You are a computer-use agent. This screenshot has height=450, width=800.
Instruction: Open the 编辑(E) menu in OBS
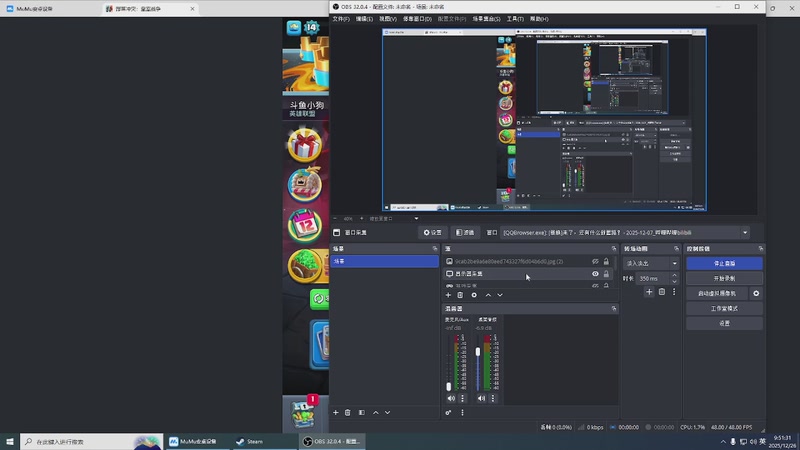pyautogui.click(x=364, y=19)
